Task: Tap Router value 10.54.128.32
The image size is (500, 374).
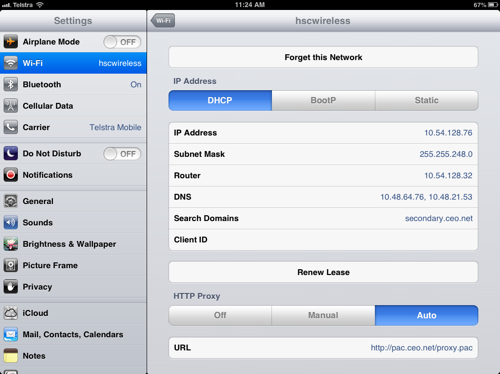Action: click(448, 175)
